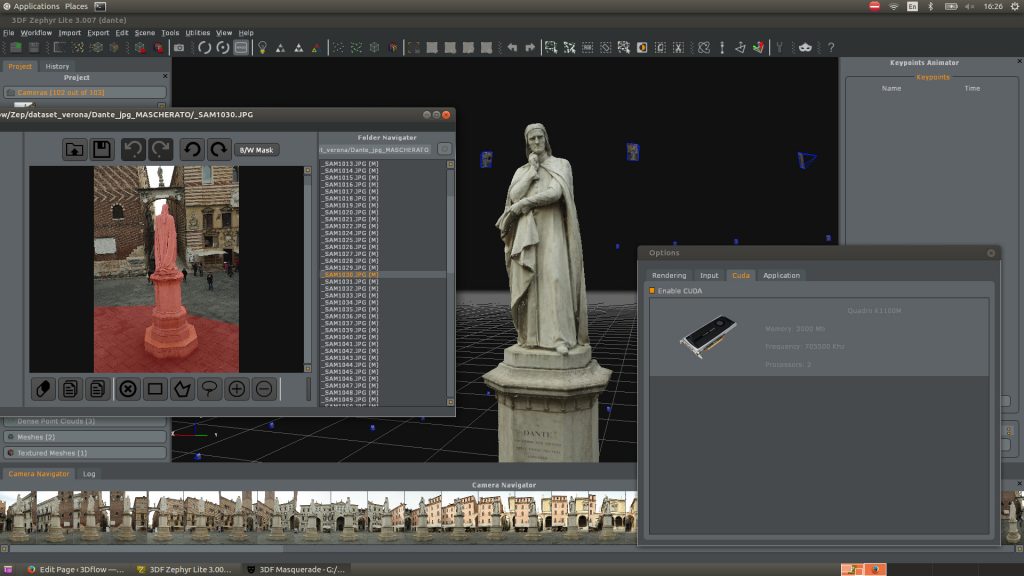Click first thumbnail in Camera Navigator strip

click(x=18, y=517)
